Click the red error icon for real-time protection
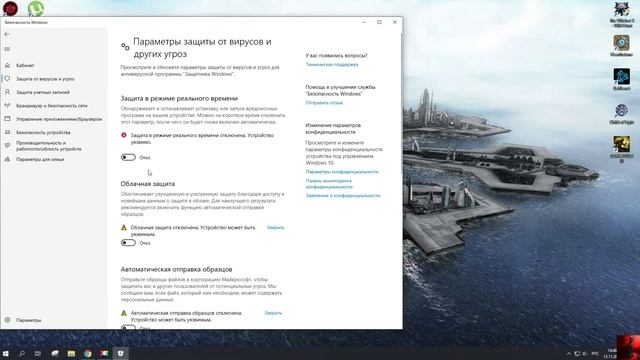The image size is (640, 360). pyautogui.click(x=124, y=135)
